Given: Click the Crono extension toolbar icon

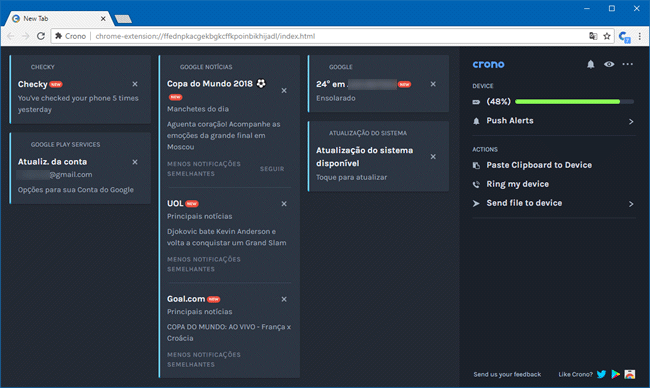Looking at the screenshot, I should (x=624, y=36).
